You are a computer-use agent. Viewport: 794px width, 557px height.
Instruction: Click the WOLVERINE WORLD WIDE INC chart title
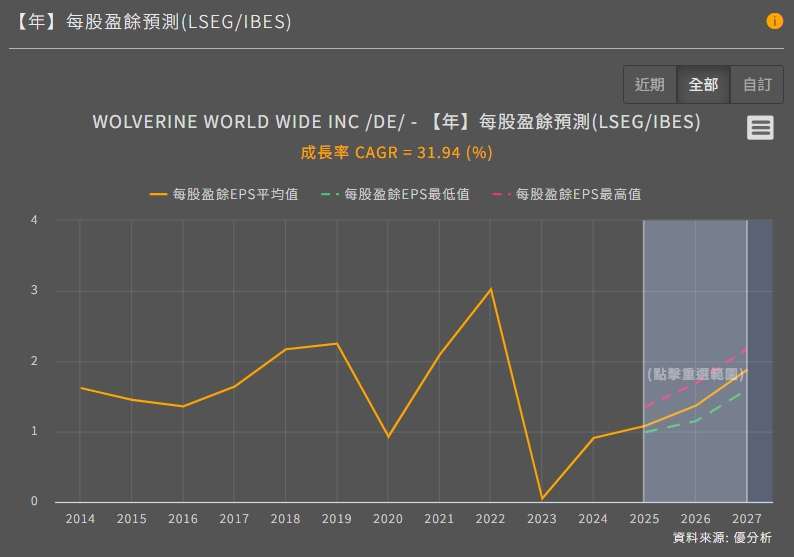point(396,122)
